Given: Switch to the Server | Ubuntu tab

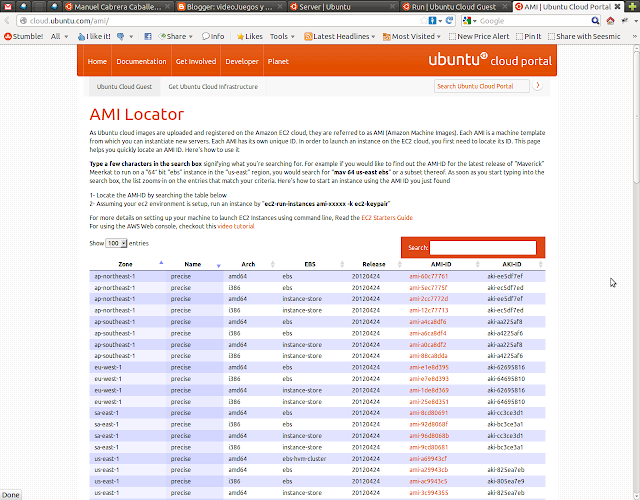Looking at the screenshot, I should coord(342,7).
